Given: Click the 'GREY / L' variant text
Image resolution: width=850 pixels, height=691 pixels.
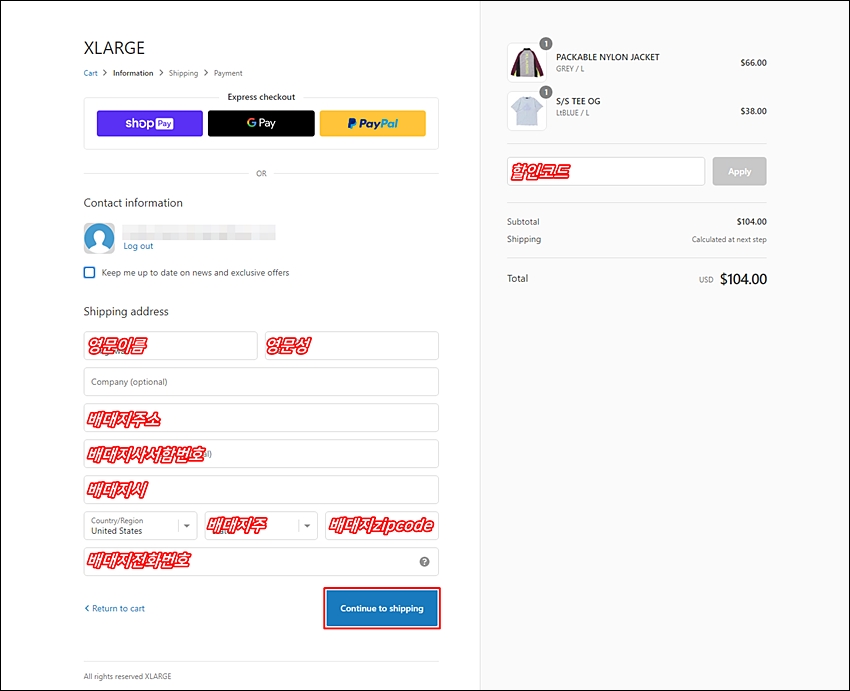Looking at the screenshot, I should click(570, 69).
